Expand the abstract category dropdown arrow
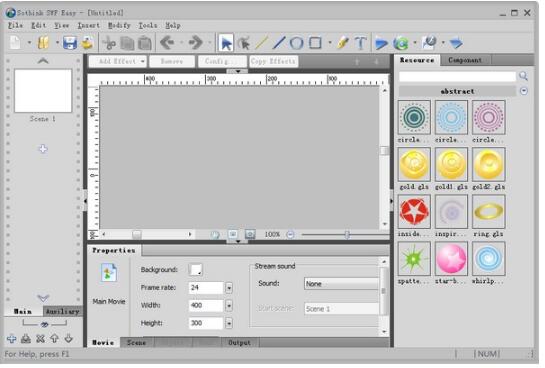Image resolution: width=545 pixels, height=368 pixels. click(x=524, y=91)
